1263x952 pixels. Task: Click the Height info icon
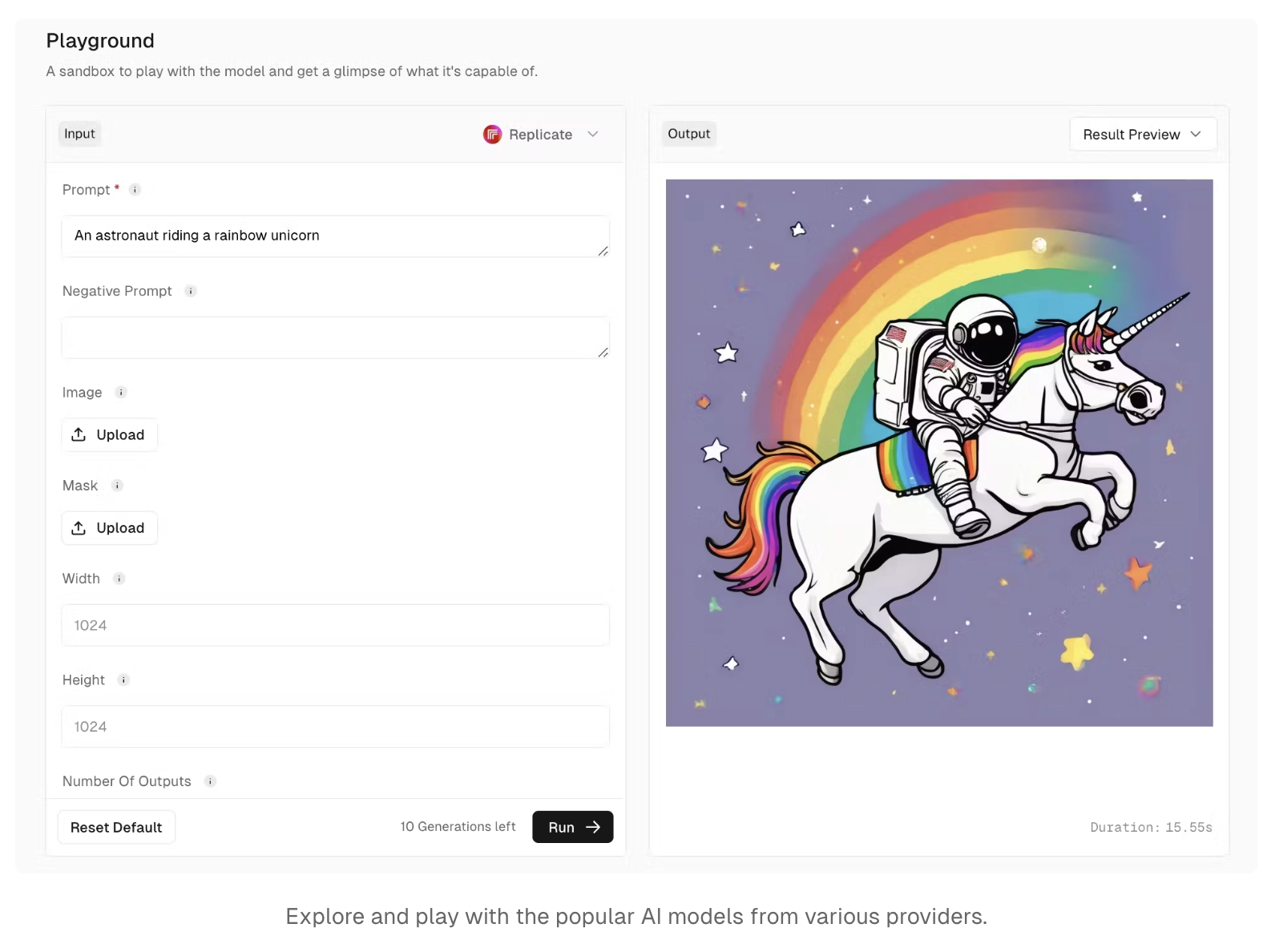[x=123, y=680]
